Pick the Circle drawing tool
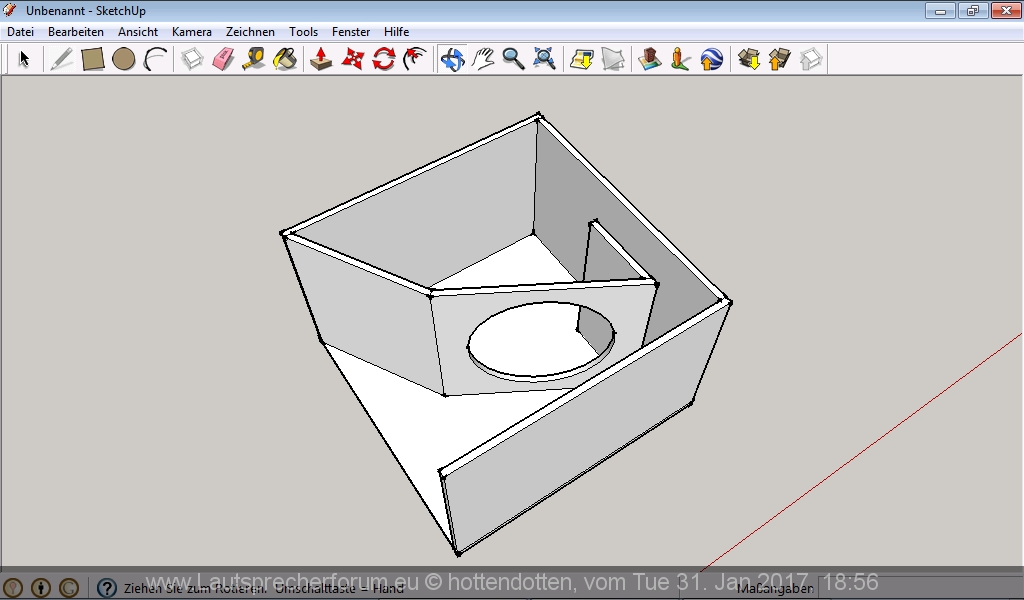The height and width of the screenshot is (600, 1024). 124,59
